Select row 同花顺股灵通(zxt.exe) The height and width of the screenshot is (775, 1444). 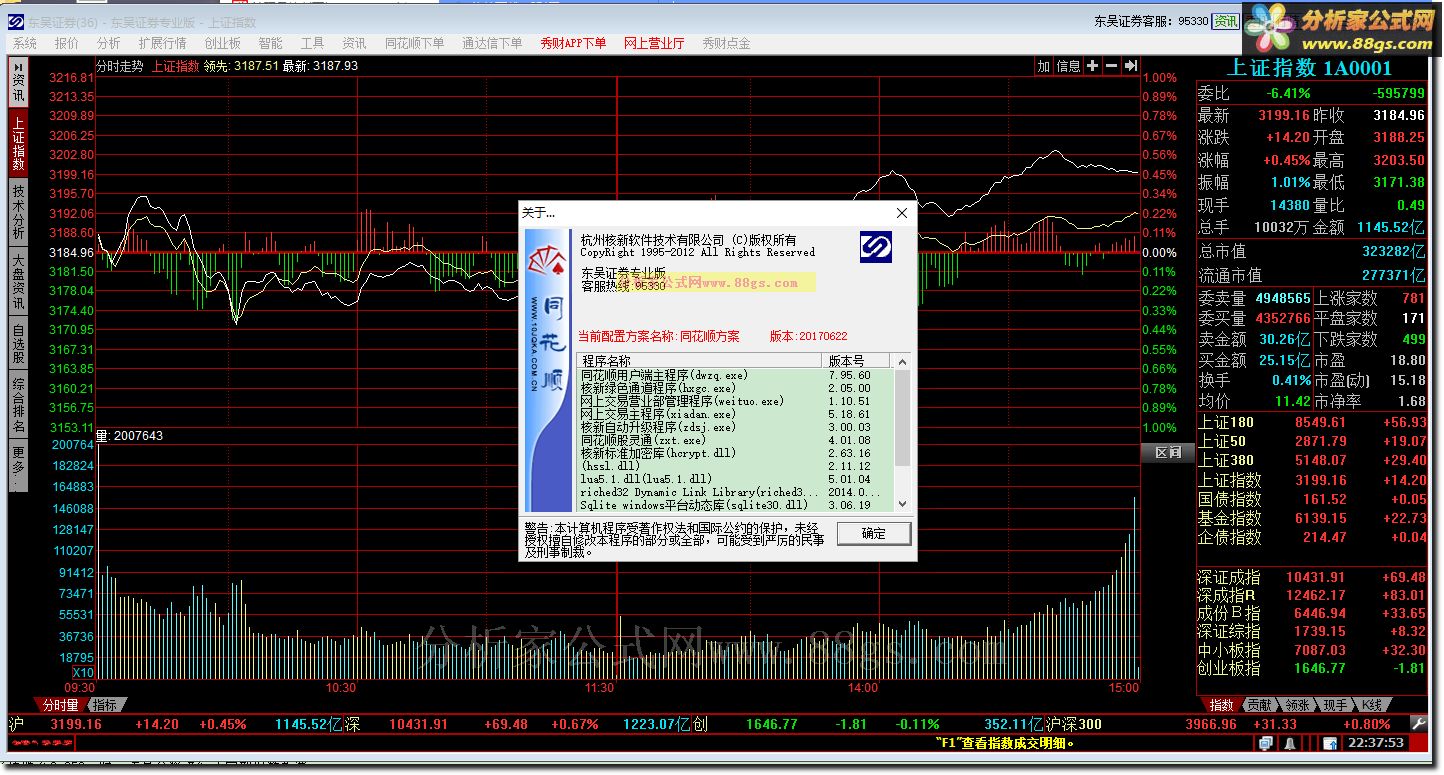pos(736,440)
